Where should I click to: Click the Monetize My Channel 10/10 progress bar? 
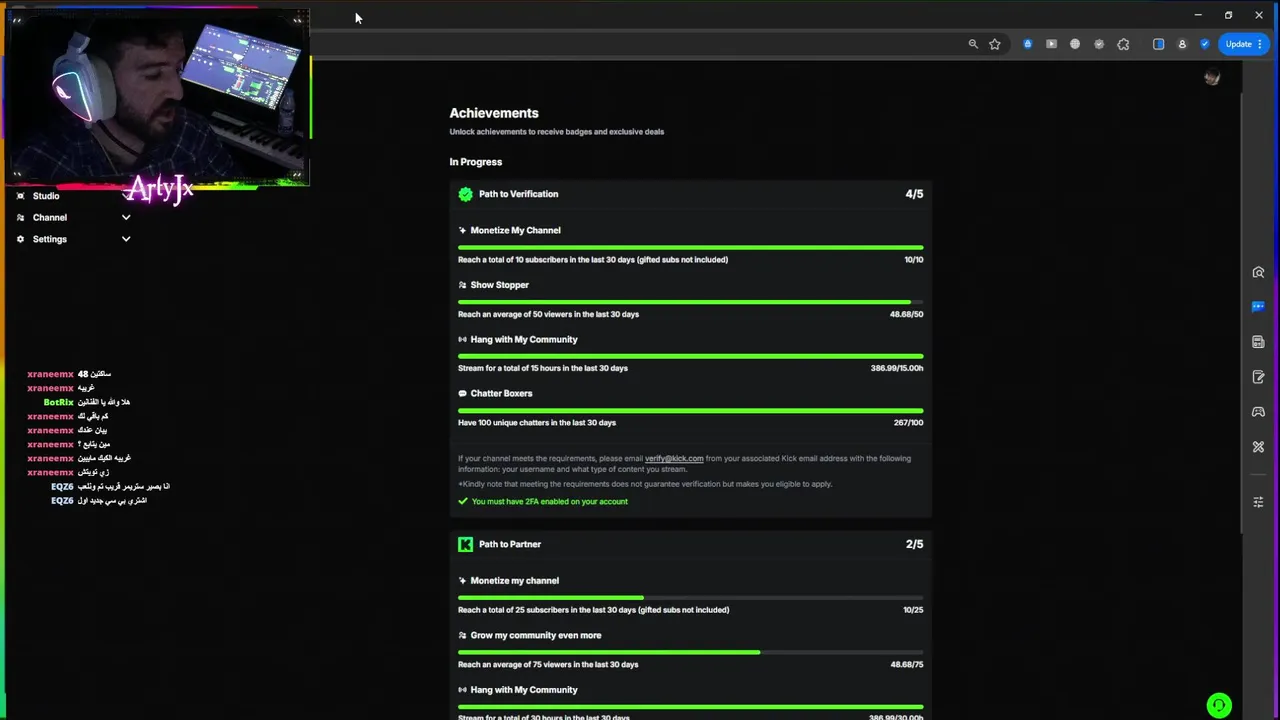pos(691,247)
